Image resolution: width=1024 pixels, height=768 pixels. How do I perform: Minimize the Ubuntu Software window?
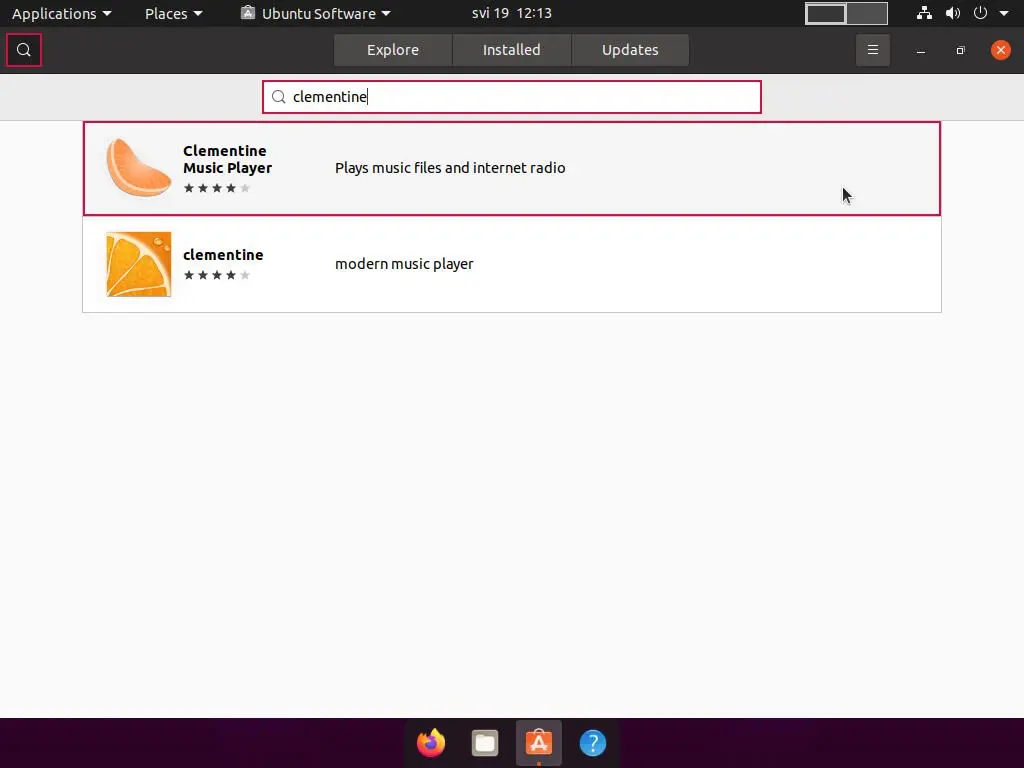[x=921, y=50]
